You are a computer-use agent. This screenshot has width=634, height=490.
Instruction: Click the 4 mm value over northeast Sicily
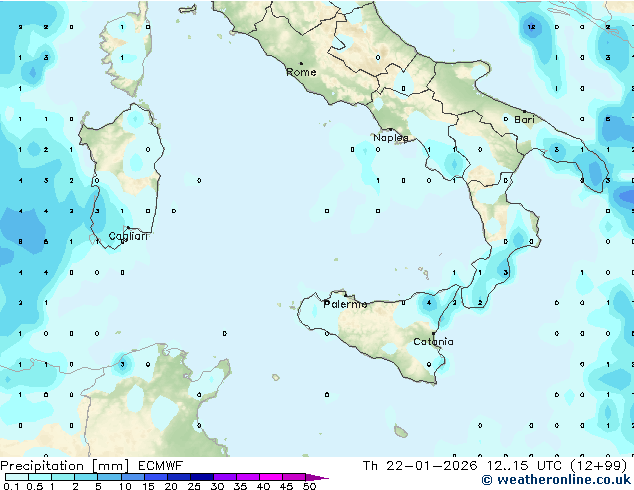[429, 303]
